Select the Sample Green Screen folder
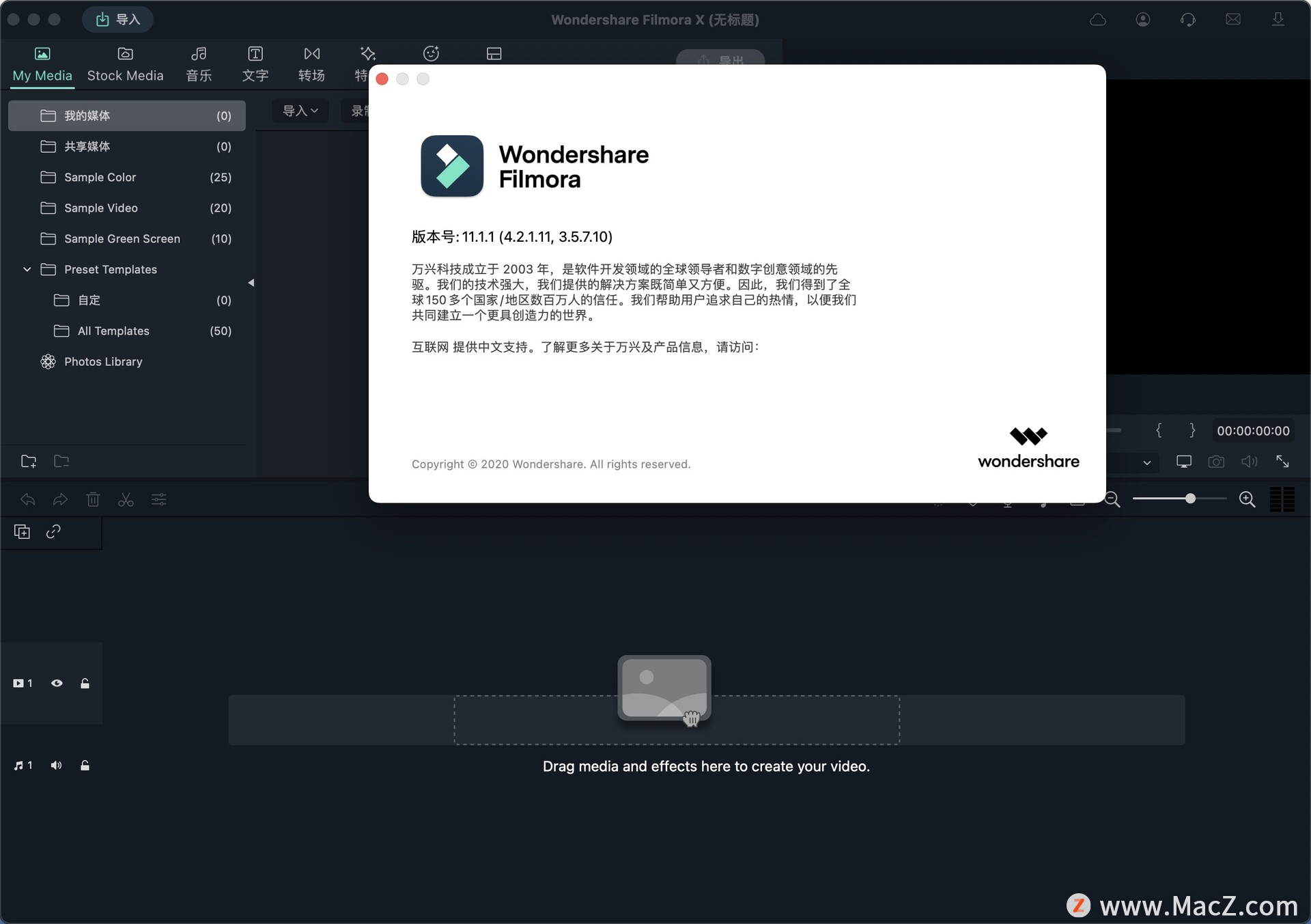The width and height of the screenshot is (1311, 924). (x=127, y=238)
